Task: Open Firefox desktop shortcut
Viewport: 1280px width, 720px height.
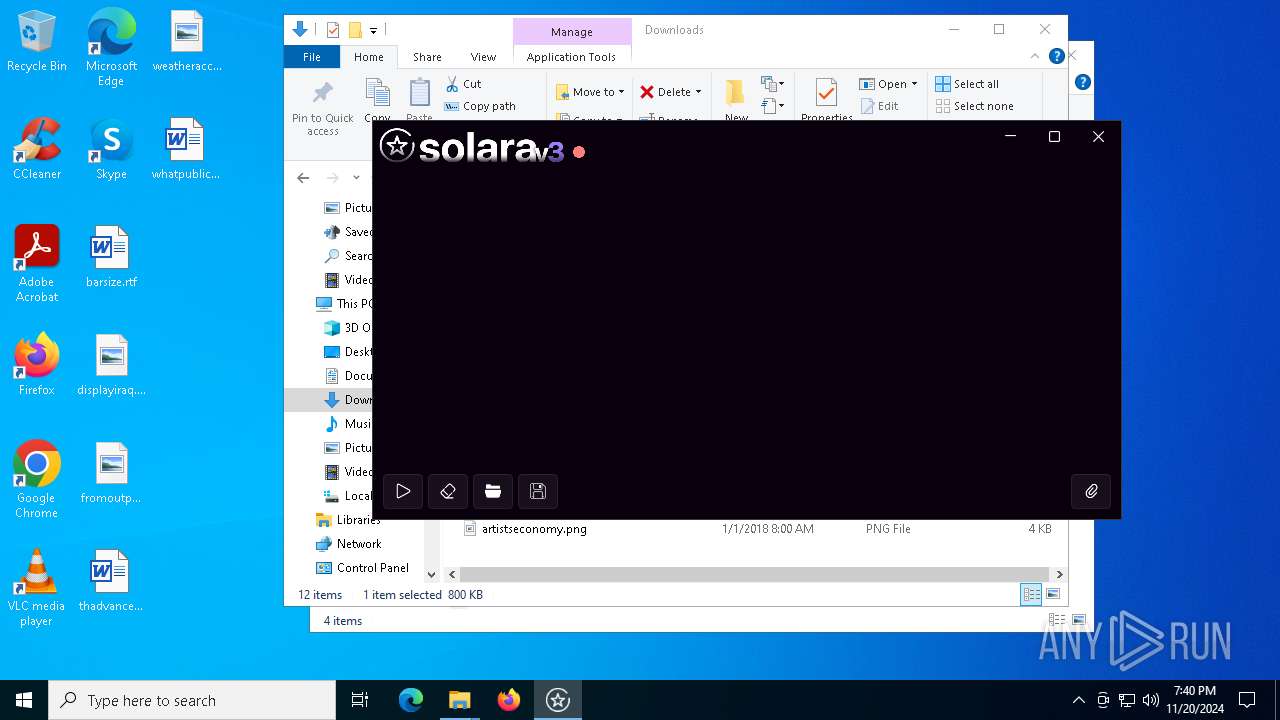Action: click(37, 365)
